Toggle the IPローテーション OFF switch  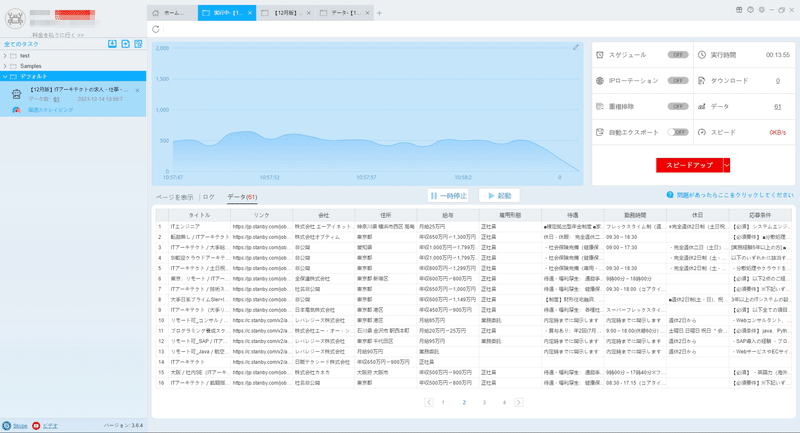coord(678,81)
